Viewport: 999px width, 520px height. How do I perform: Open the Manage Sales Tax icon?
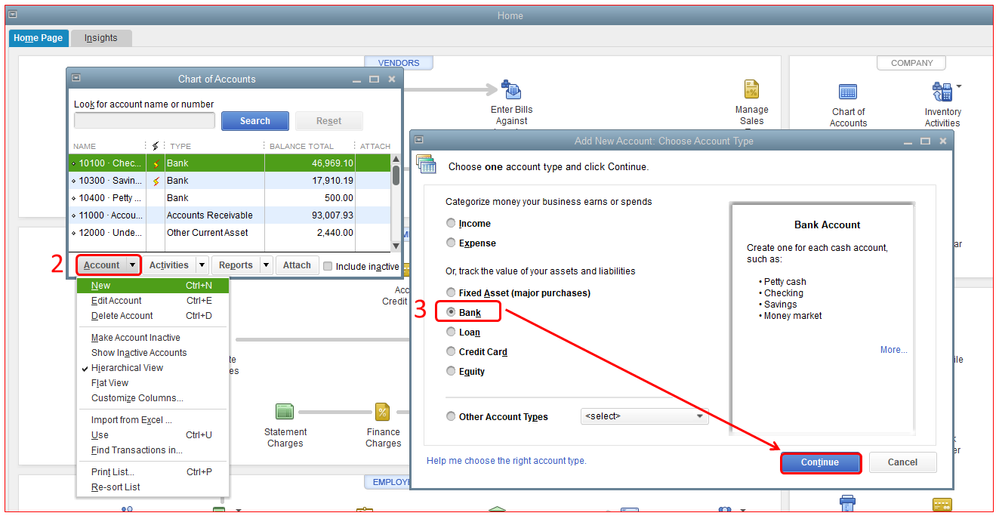[x=751, y=90]
